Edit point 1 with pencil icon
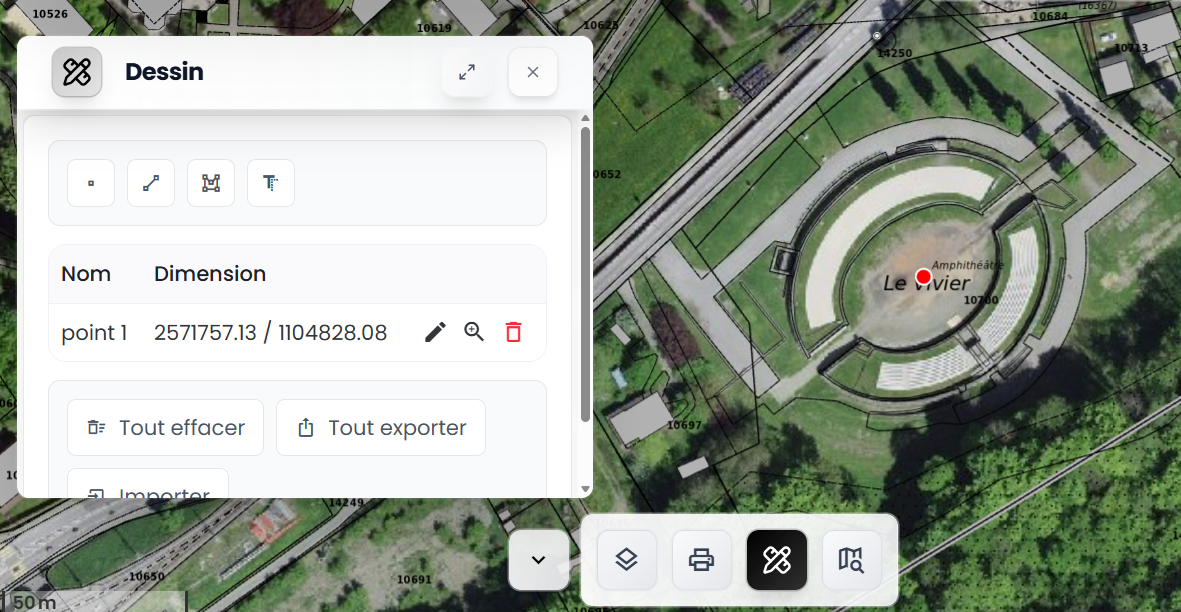Viewport: 1181px width, 612px height. click(435, 332)
